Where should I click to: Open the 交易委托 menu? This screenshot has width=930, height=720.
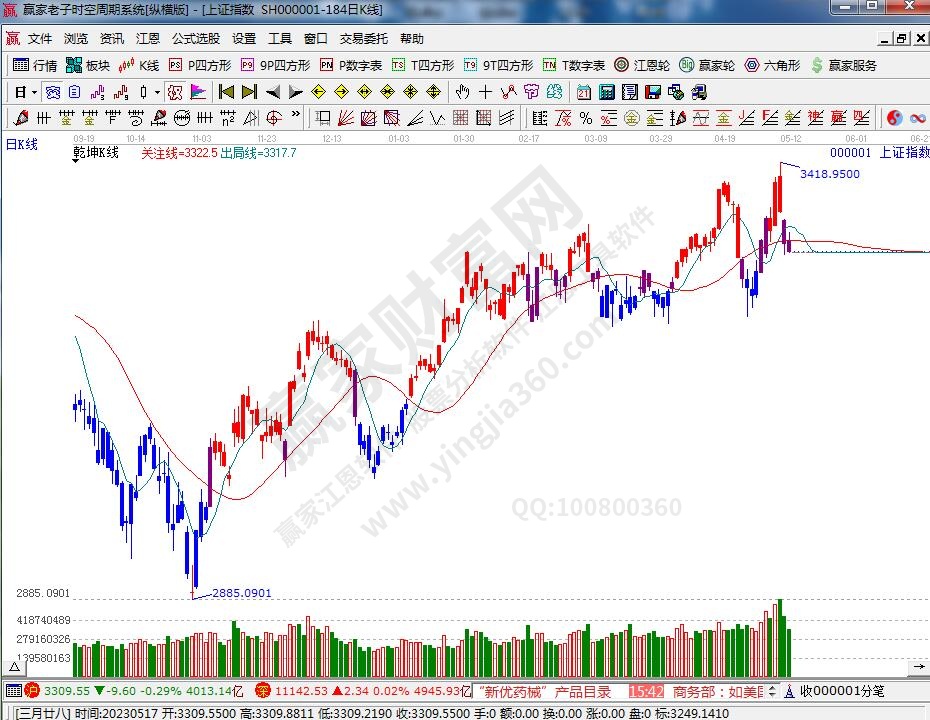click(364, 39)
